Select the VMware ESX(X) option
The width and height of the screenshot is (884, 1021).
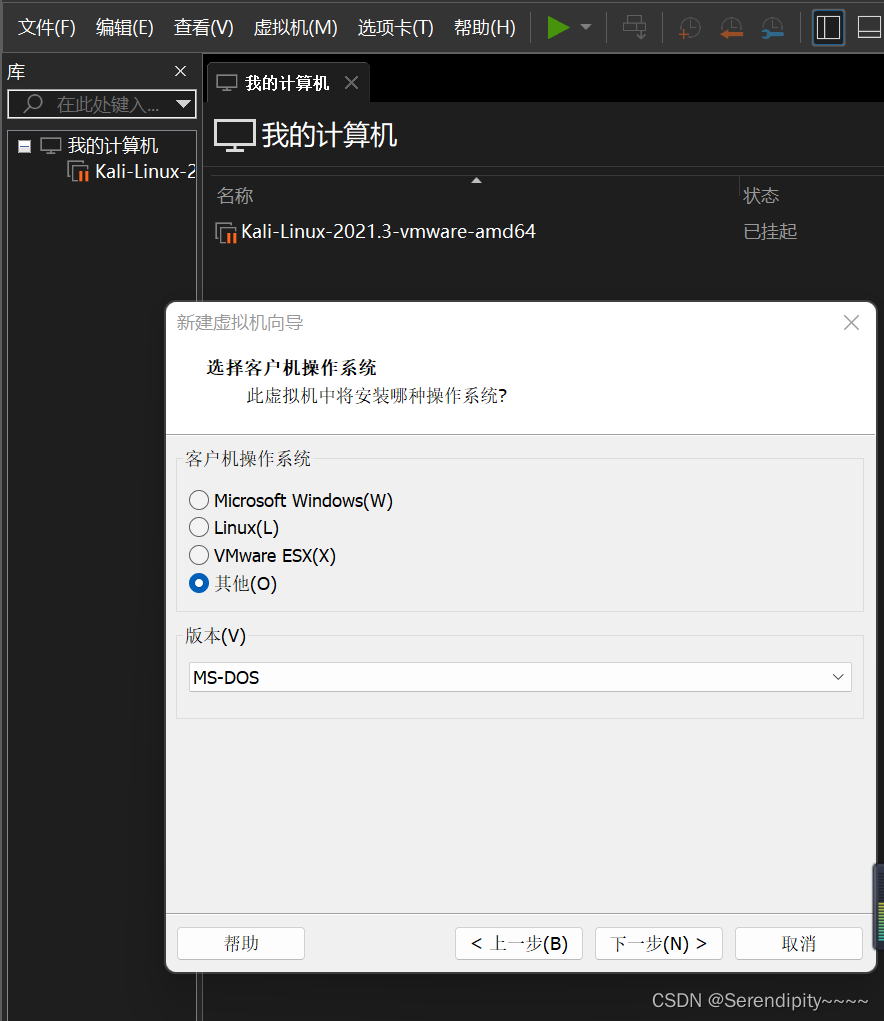pos(198,555)
